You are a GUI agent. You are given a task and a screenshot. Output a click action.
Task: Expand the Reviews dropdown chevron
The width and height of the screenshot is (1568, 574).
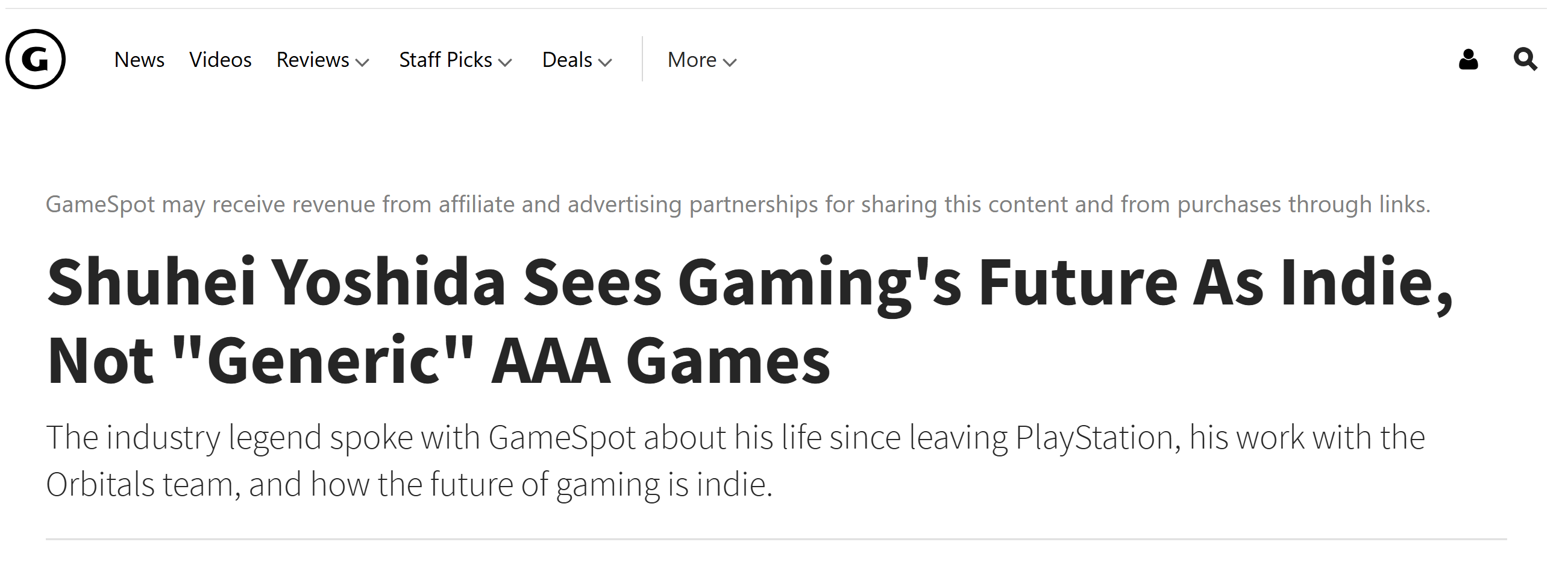click(363, 62)
